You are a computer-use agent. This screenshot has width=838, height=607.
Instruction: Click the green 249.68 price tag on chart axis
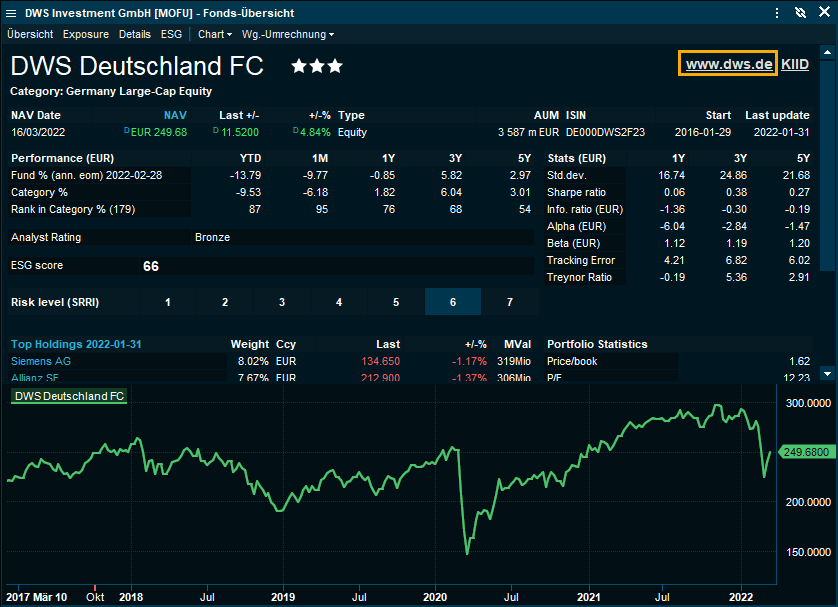pyautogui.click(x=806, y=452)
